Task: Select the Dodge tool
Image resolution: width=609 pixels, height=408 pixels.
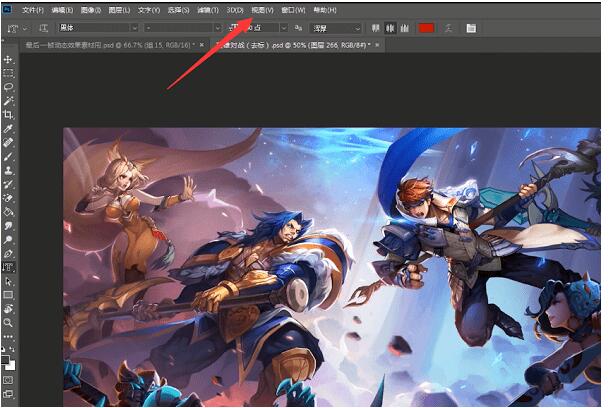Action: (x=8, y=240)
